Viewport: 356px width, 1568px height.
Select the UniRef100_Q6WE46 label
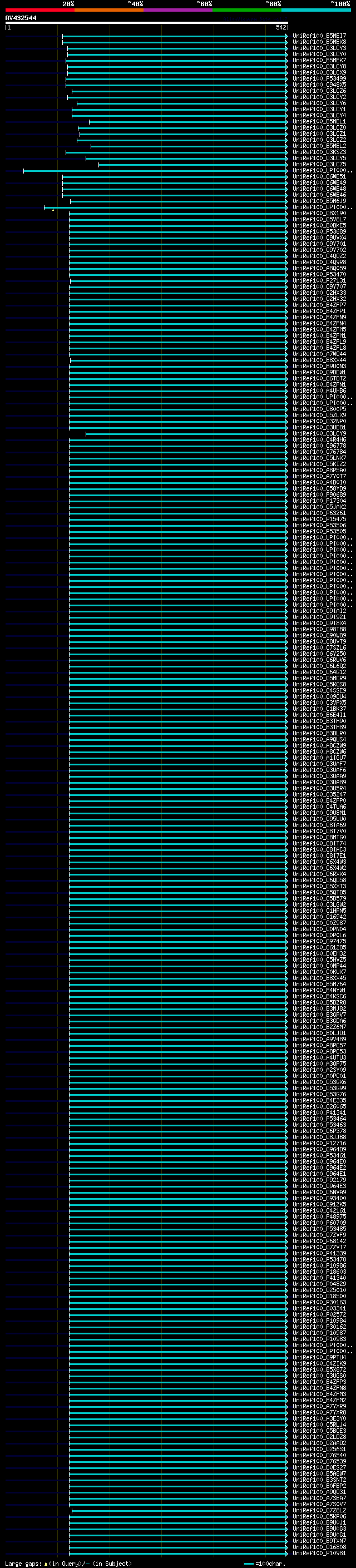pyautogui.click(x=319, y=195)
